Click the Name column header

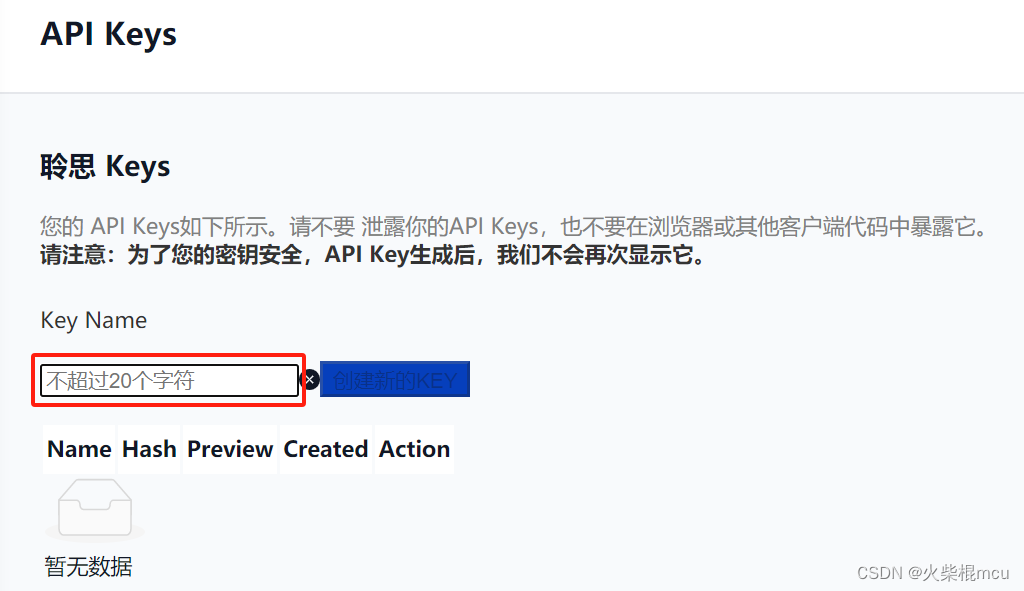pos(79,449)
